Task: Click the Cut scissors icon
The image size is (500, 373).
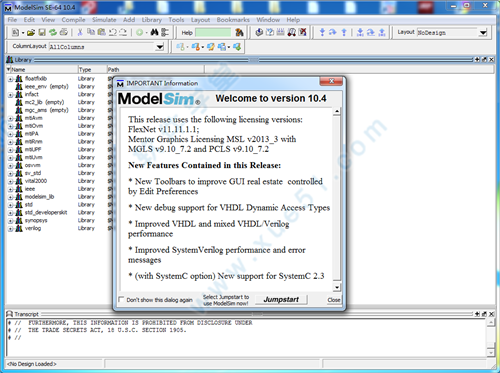Action: pos(80,32)
